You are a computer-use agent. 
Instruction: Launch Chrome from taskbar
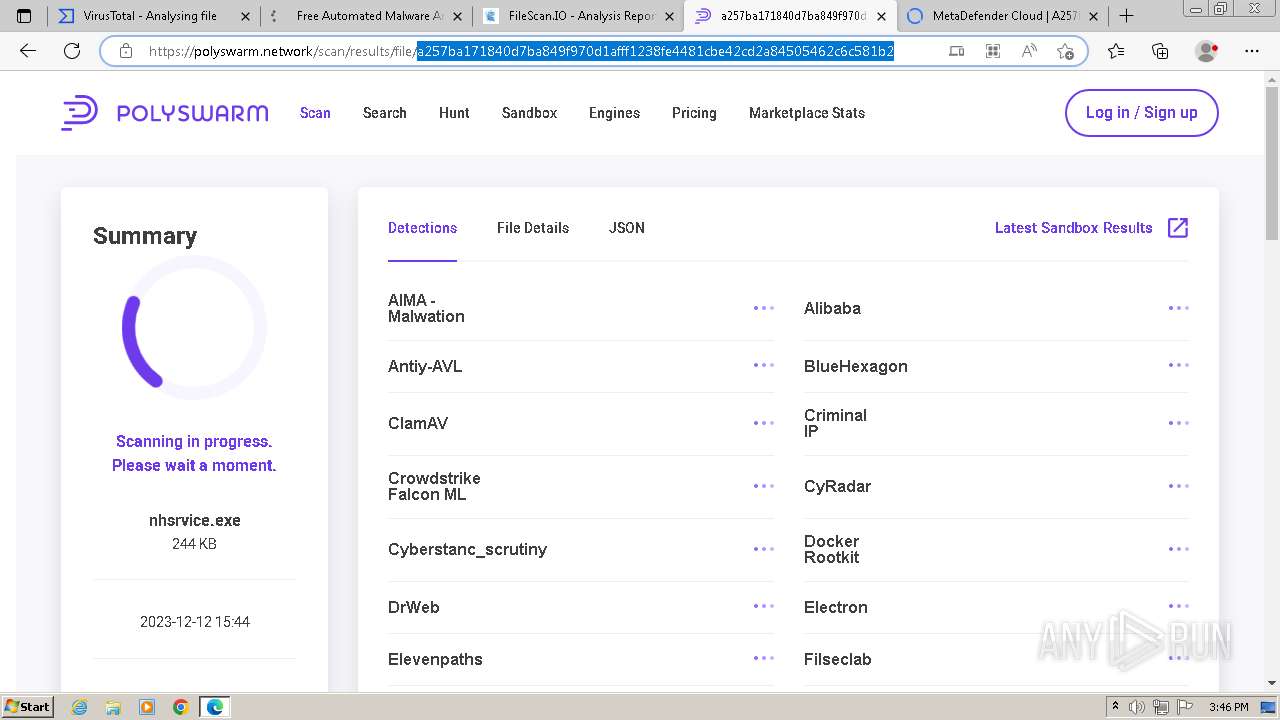point(181,707)
